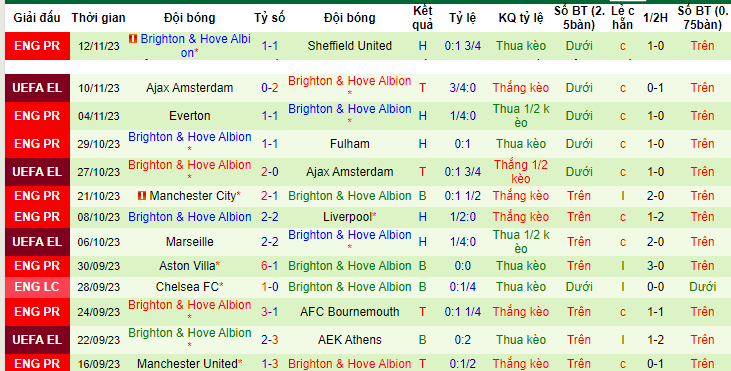
Task: Open the Sheffield United team link
Action: point(350,46)
